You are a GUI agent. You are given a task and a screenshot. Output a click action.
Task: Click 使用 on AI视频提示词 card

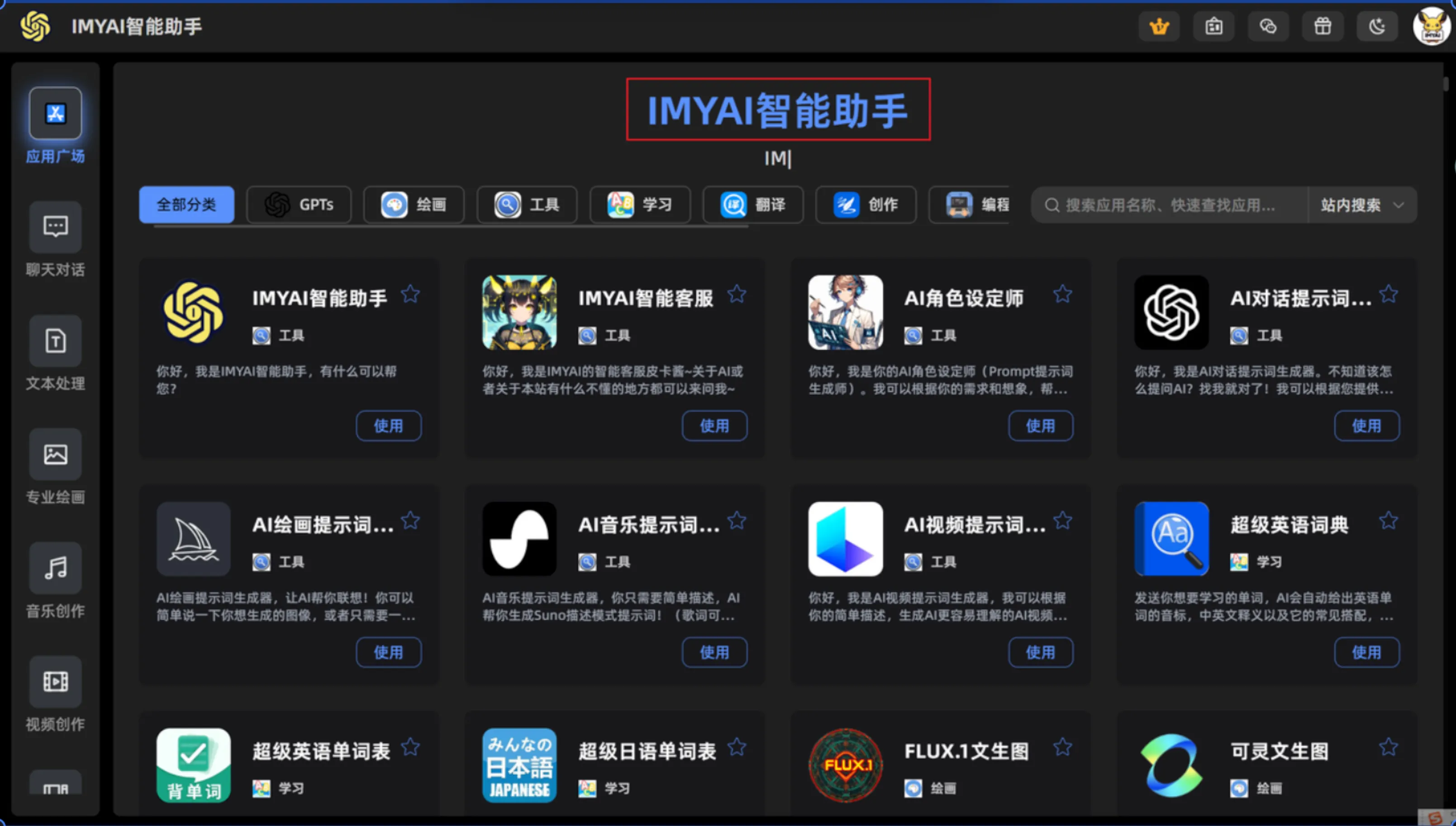point(1041,652)
